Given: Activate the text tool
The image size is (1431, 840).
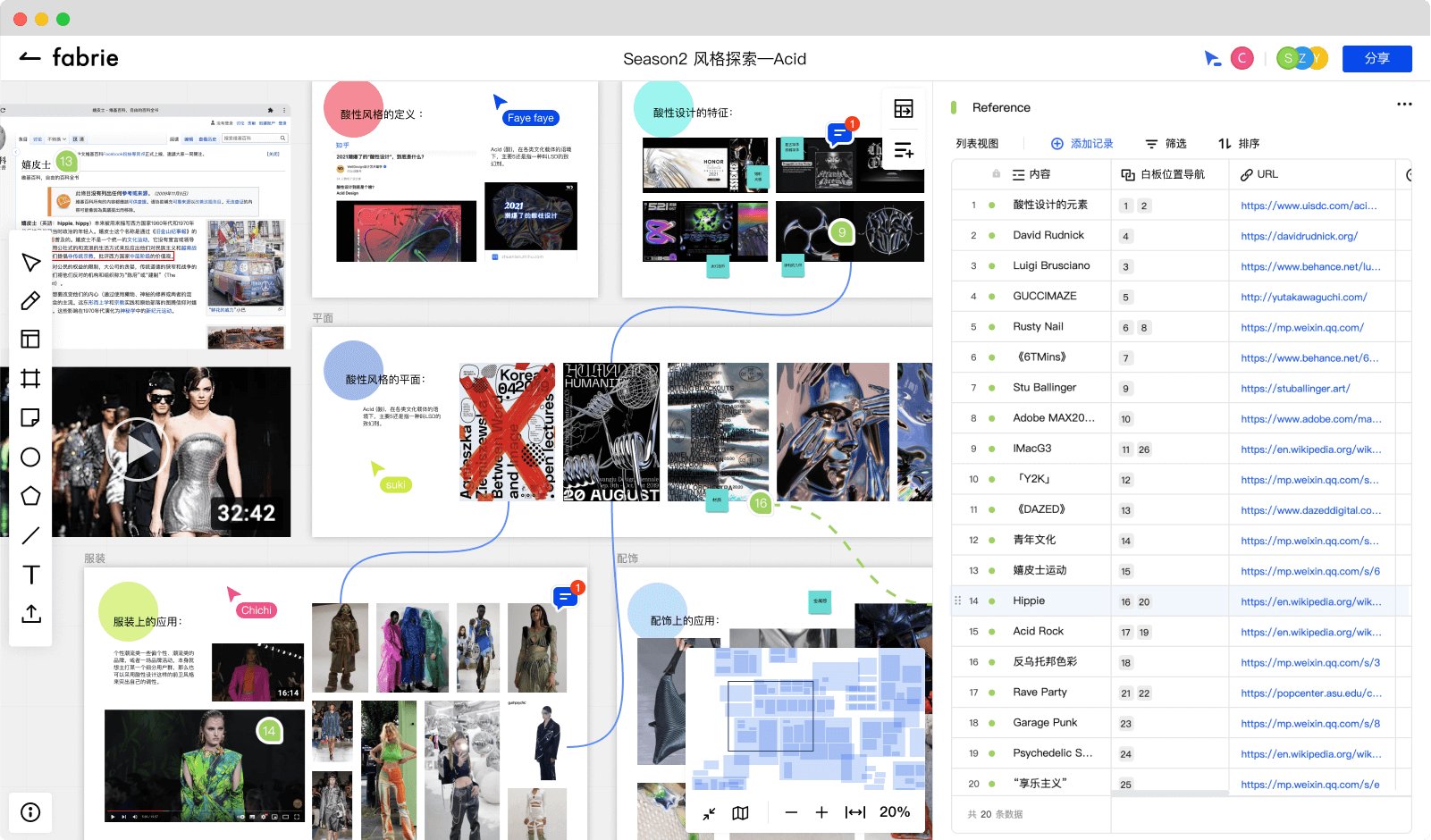Looking at the screenshot, I should tap(30, 575).
